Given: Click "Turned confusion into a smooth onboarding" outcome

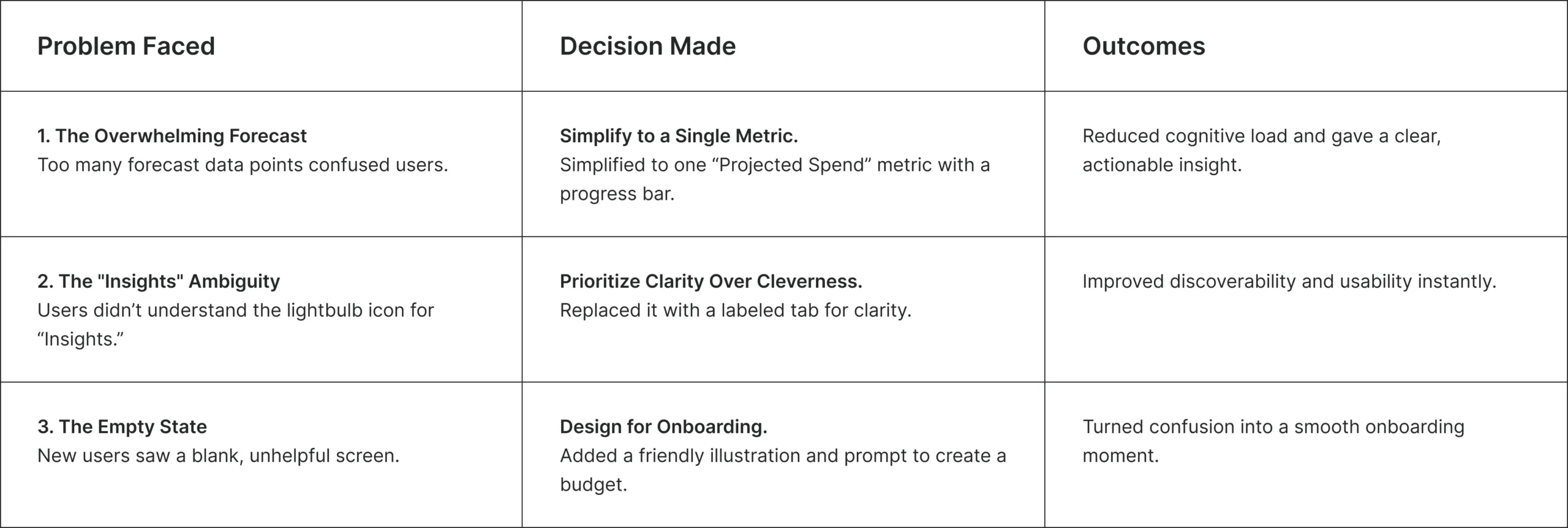Looking at the screenshot, I should tap(1273, 426).
